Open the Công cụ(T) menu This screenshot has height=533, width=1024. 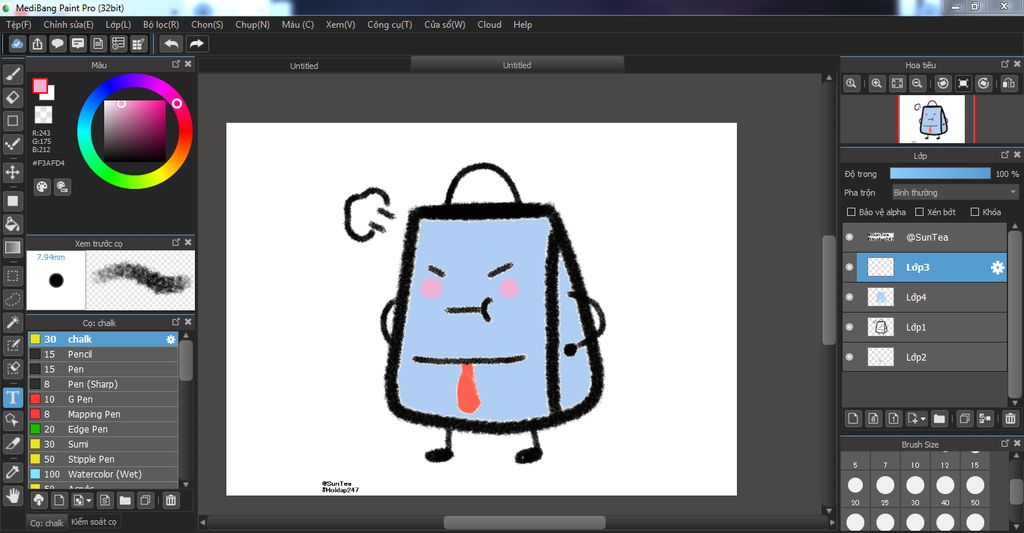click(x=389, y=24)
